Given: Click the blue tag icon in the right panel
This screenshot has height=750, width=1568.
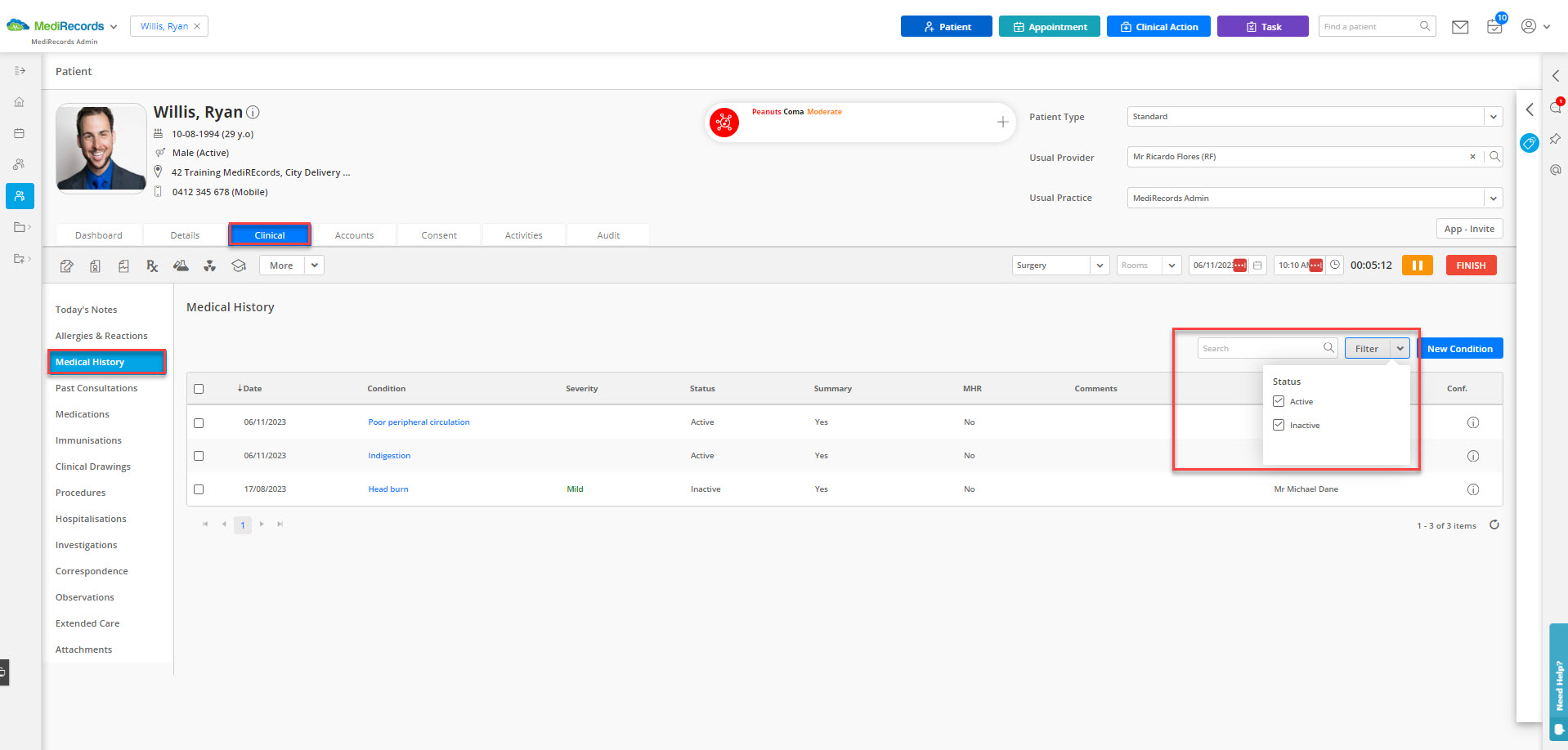Looking at the screenshot, I should (x=1529, y=143).
